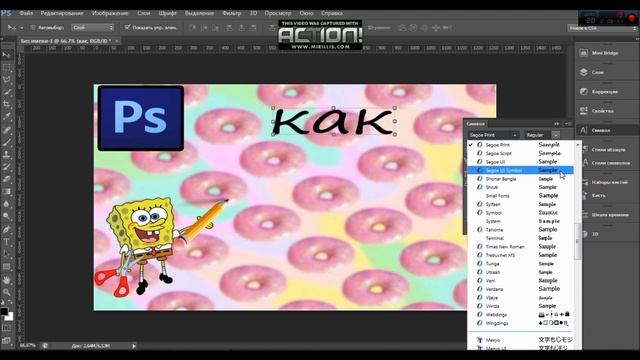The image size is (640, 360).
Task: Open the Редактирование menu
Action: 62,13
